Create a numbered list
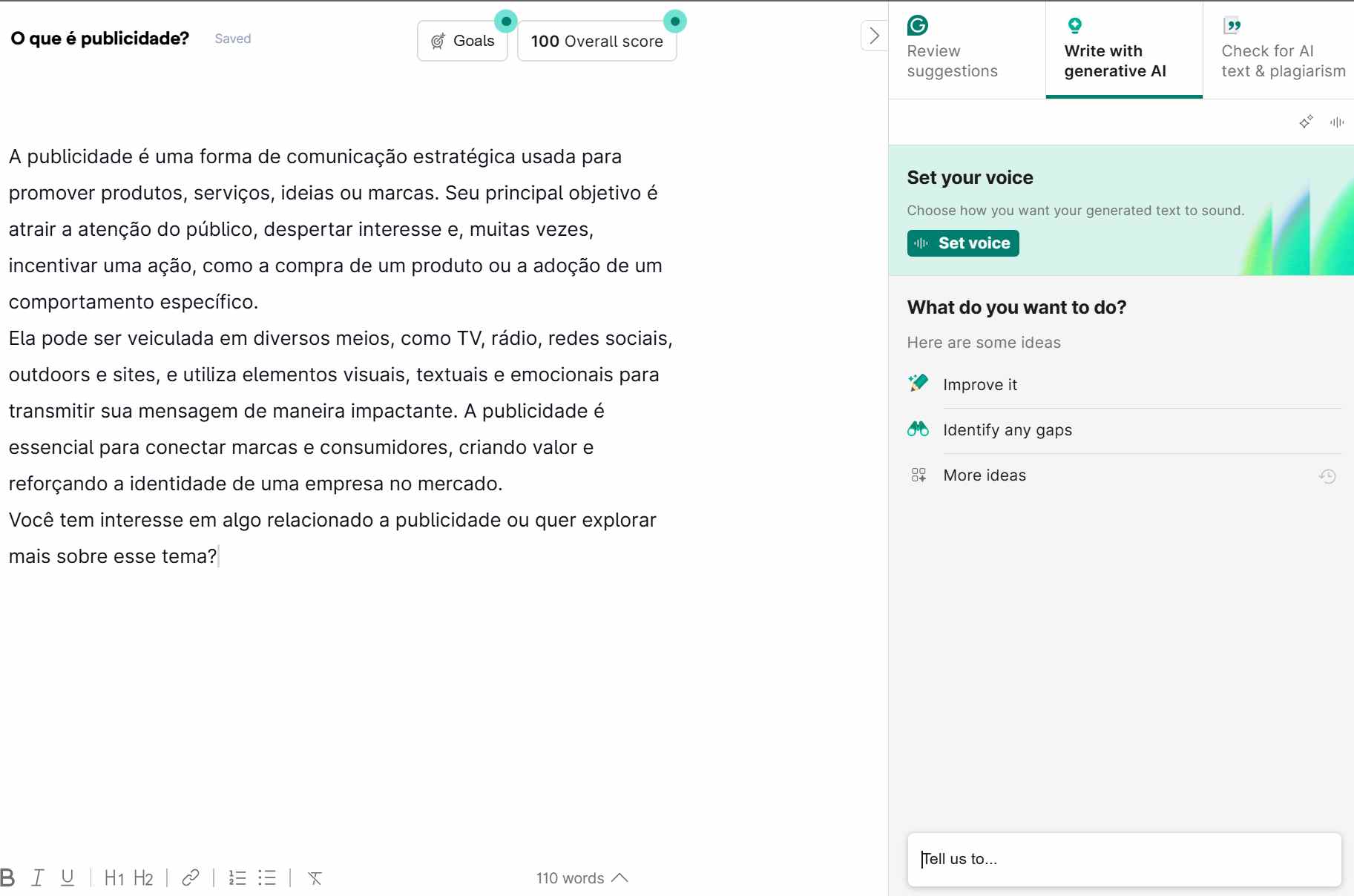The height and width of the screenshot is (896, 1354). (x=237, y=878)
